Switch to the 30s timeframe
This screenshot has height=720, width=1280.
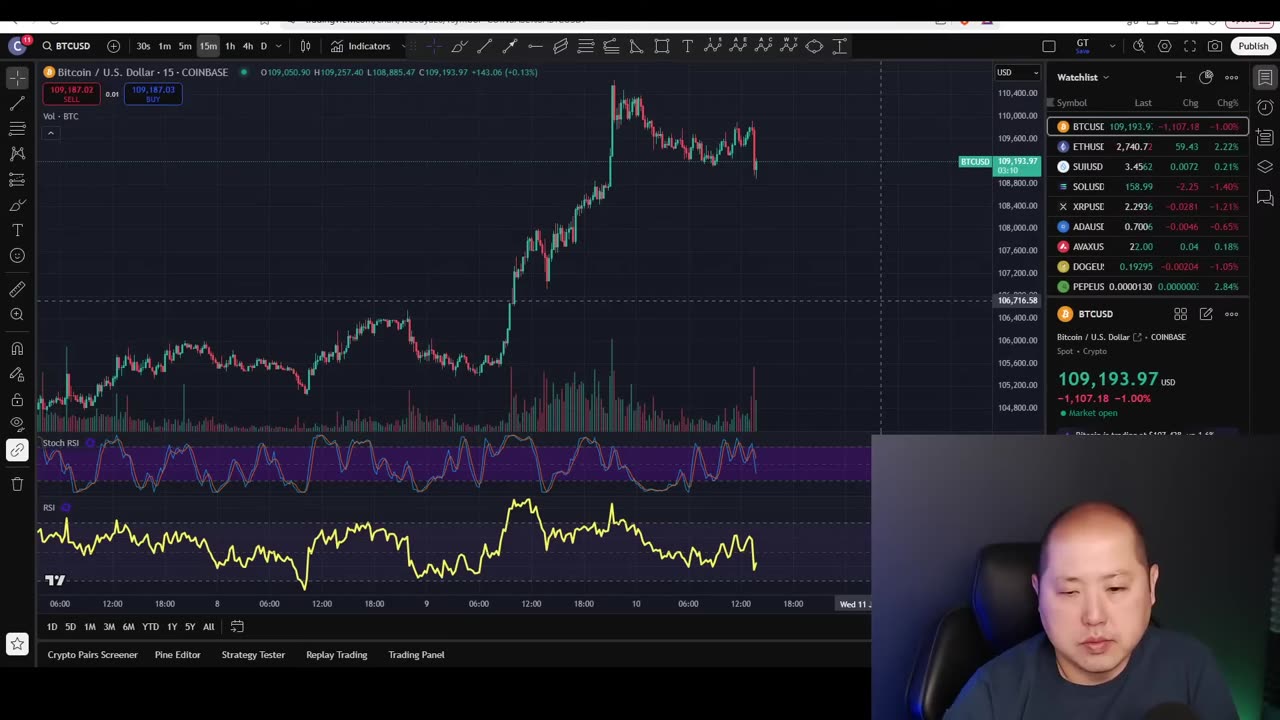pyautogui.click(x=143, y=46)
